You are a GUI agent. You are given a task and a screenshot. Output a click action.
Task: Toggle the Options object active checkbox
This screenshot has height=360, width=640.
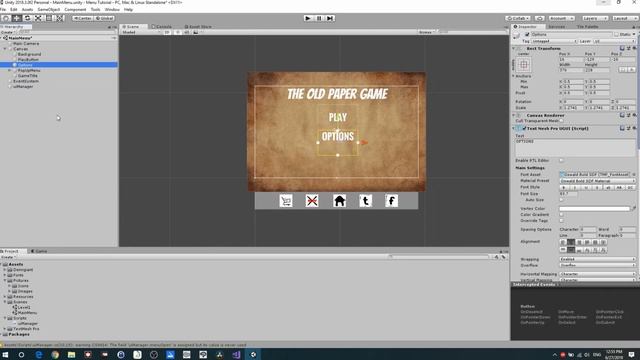(x=527, y=35)
